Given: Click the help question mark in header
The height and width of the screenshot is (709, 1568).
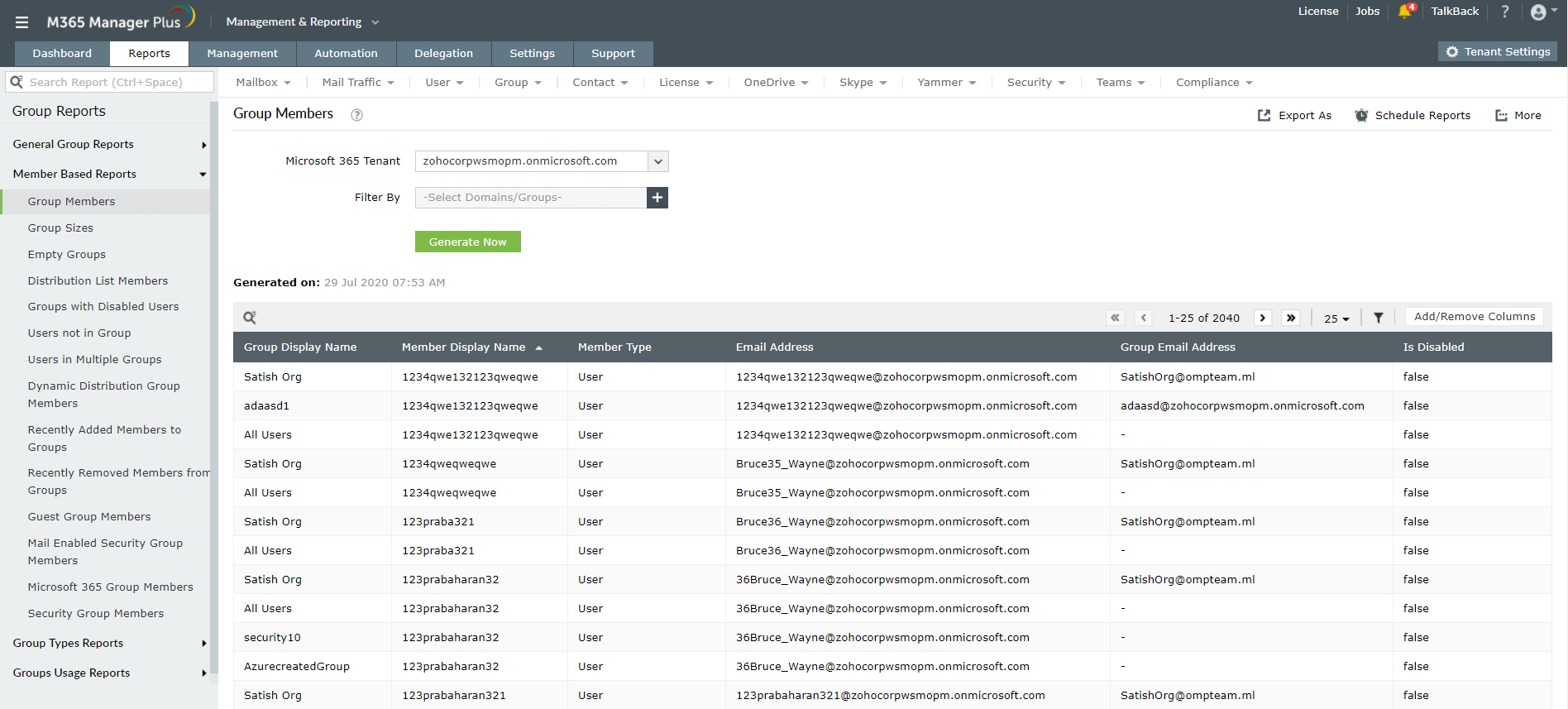Looking at the screenshot, I should (x=1505, y=12).
